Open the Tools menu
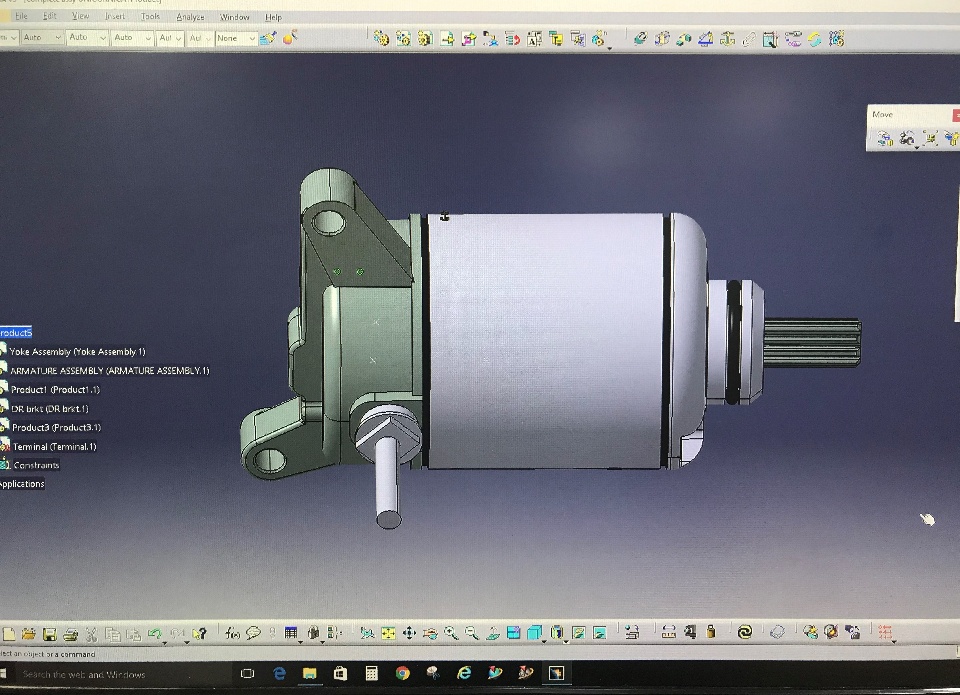This screenshot has width=960, height=695. [150, 17]
